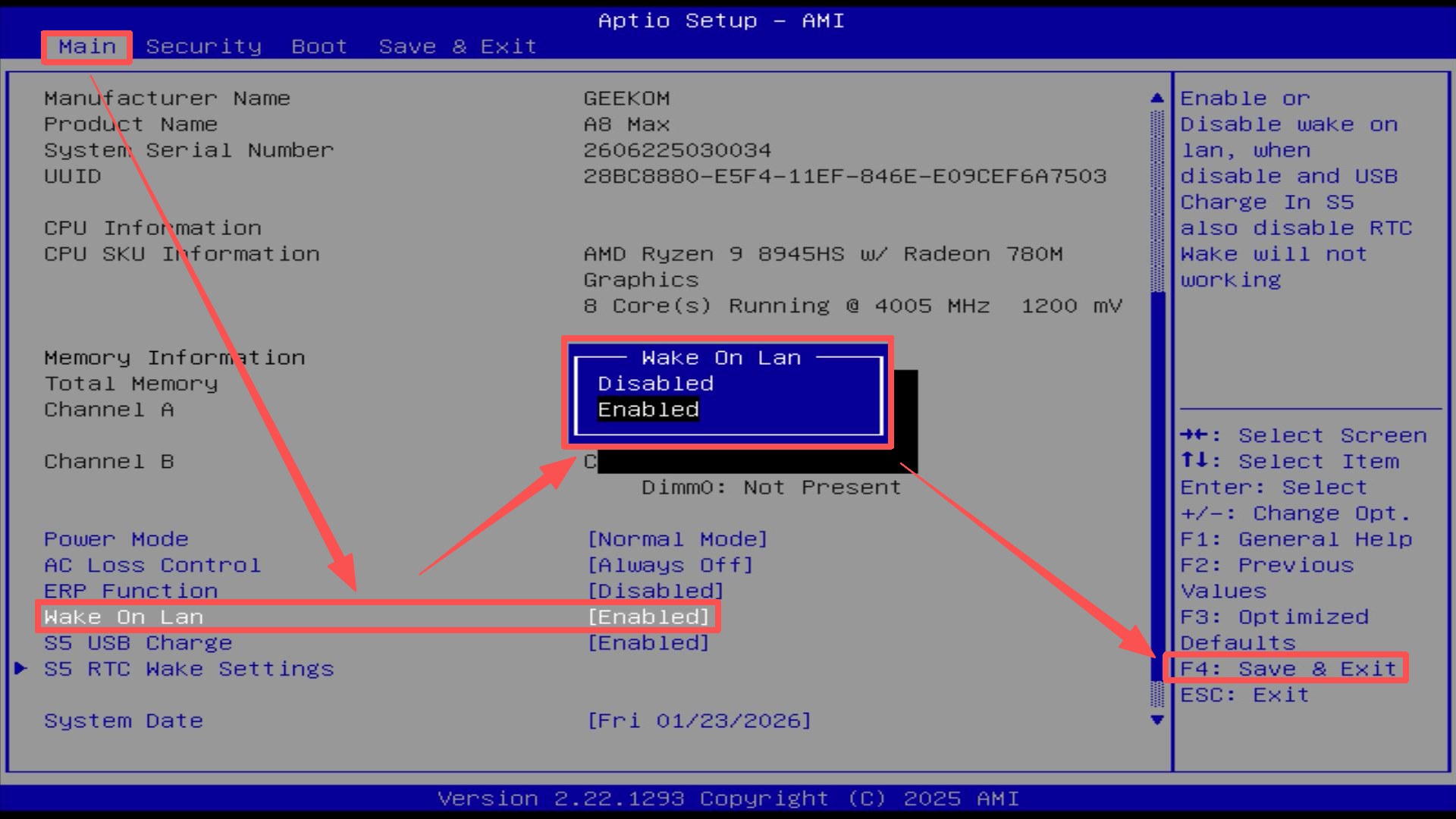Click ESC: Exit hint
1456x819 pixels.
click(x=1244, y=695)
